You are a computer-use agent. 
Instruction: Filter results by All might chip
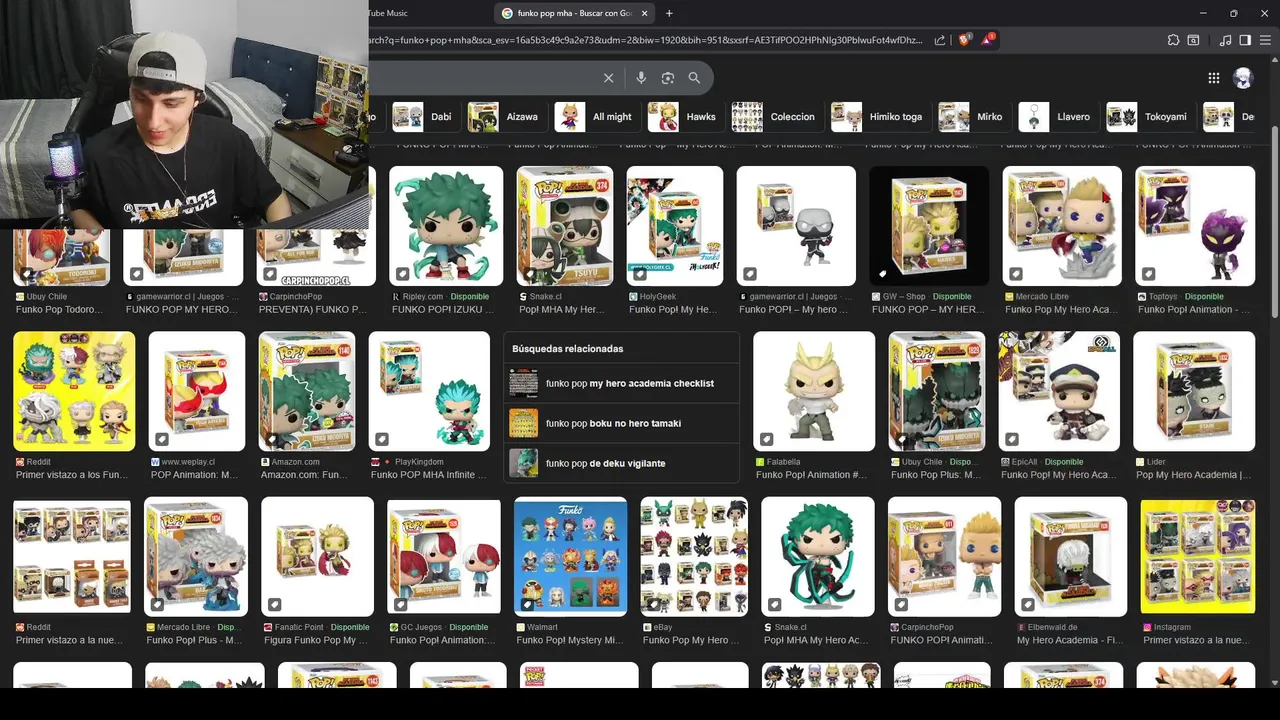pyautogui.click(x=595, y=117)
